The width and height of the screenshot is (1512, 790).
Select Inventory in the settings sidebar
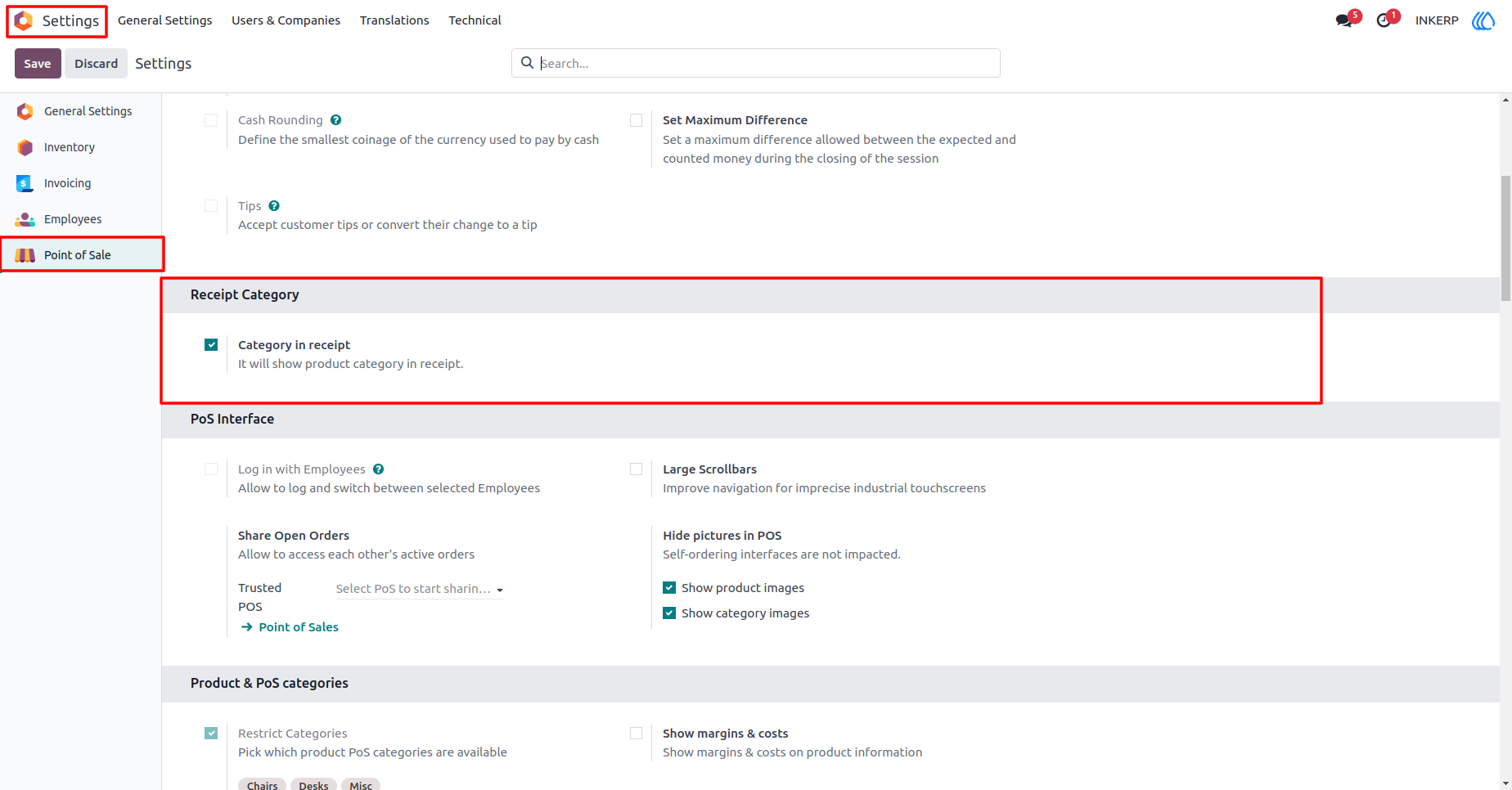click(x=81, y=147)
